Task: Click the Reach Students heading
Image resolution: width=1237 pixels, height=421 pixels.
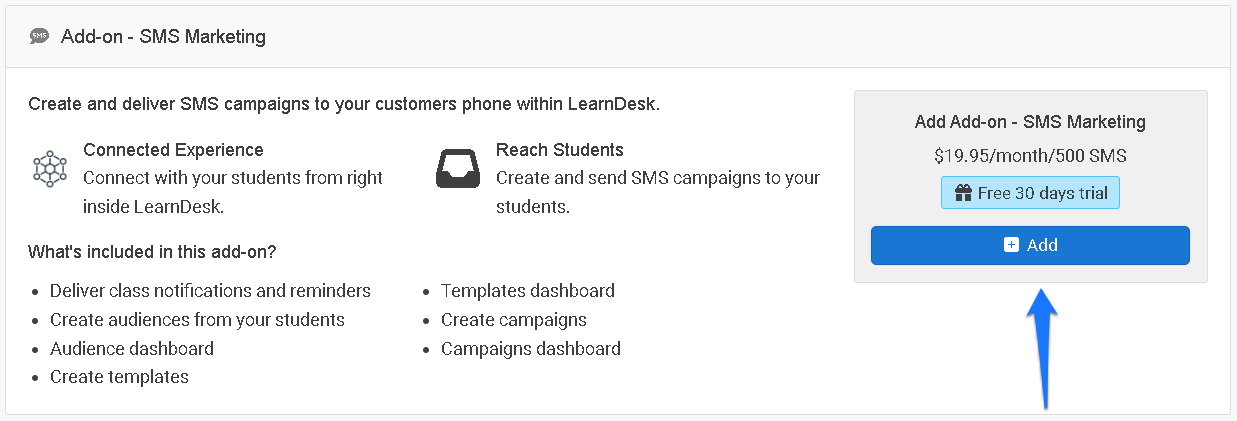Action: [559, 150]
